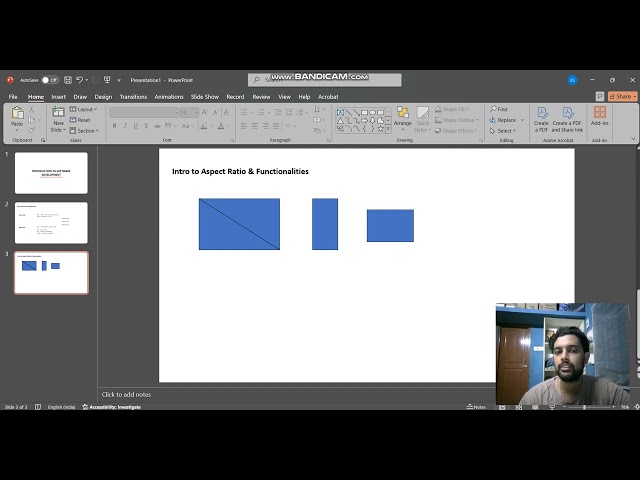Viewport: 640px width, 480px height.
Task: Click the Notes button in status bar
Action: [476, 407]
